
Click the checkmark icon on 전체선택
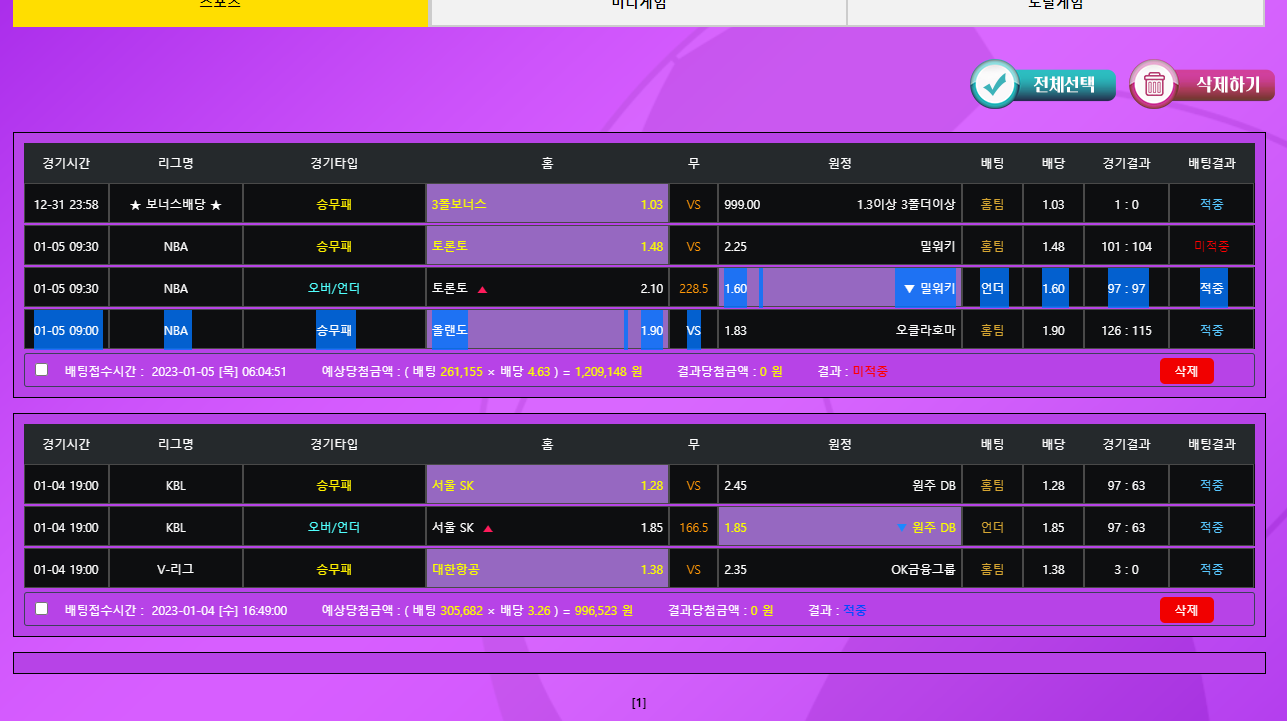tap(994, 85)
